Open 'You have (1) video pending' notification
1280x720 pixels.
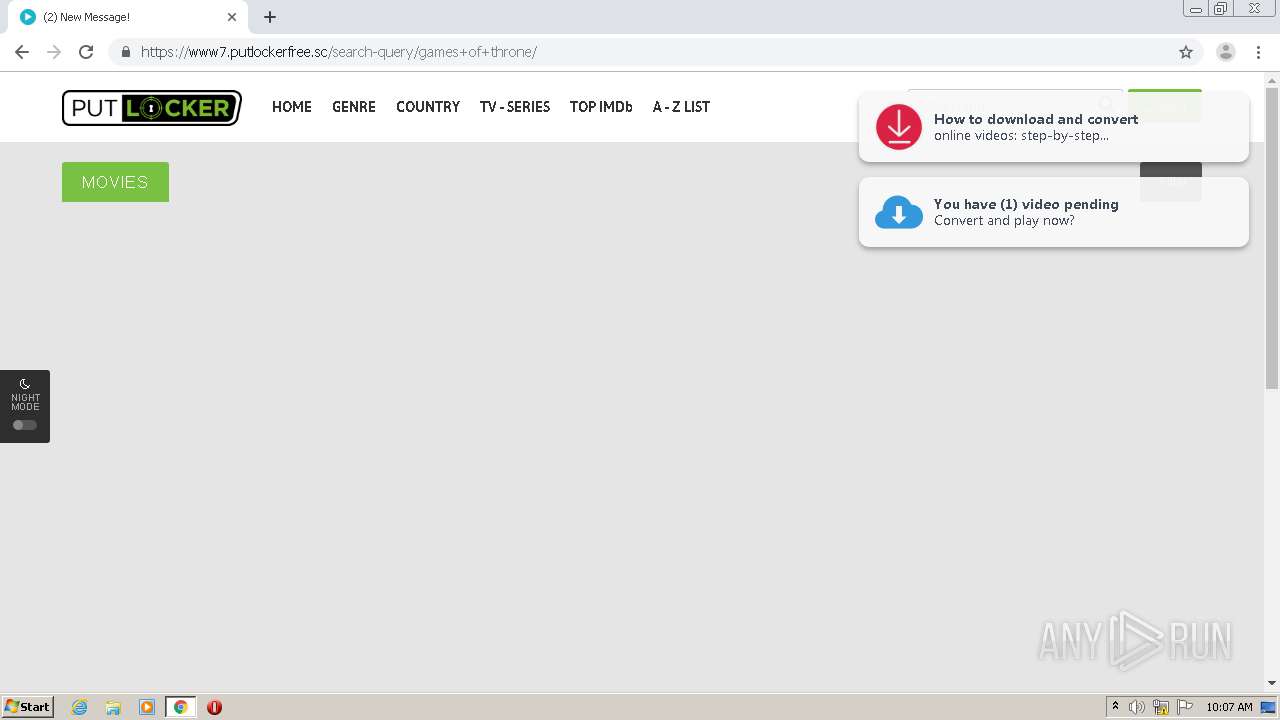pyautogui.click(x=1054, y=212)
